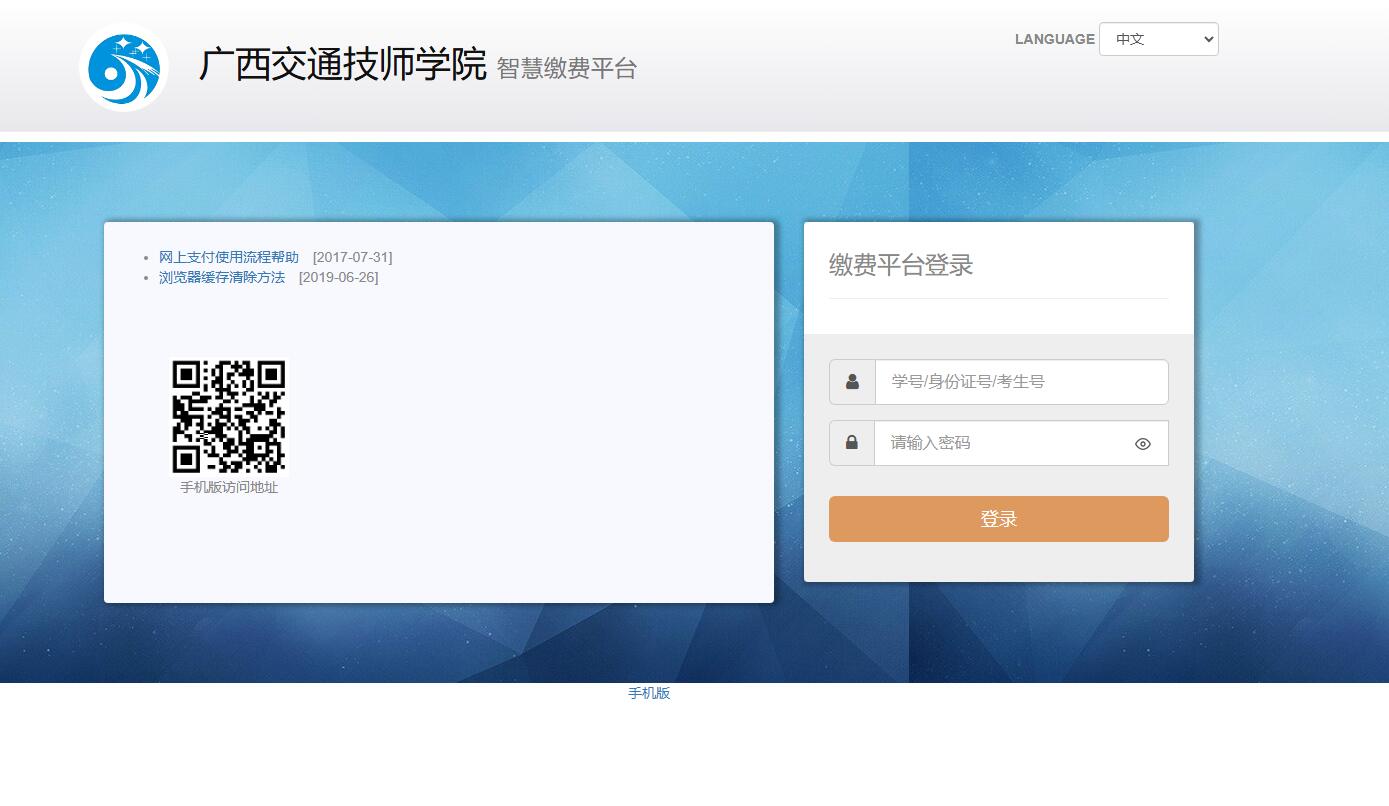Follow the 手机版 link below the banner

pyautogui.click(x=649, y=693)
